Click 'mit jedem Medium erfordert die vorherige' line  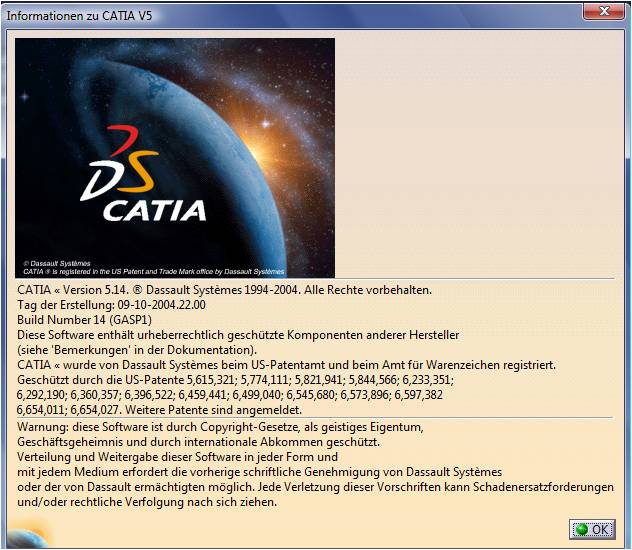click(x=260, y=472)
